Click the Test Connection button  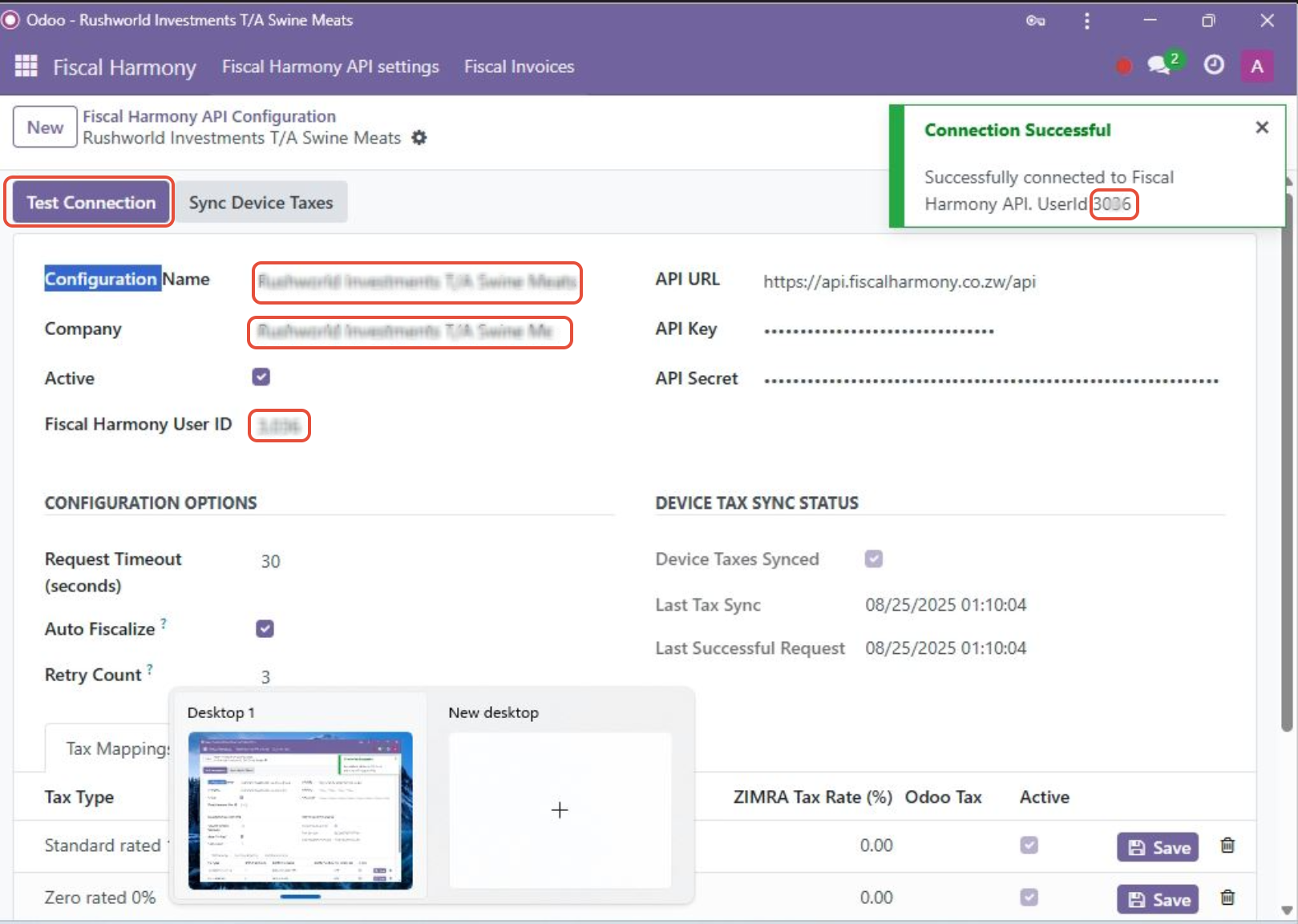click(x=91, y=202)
